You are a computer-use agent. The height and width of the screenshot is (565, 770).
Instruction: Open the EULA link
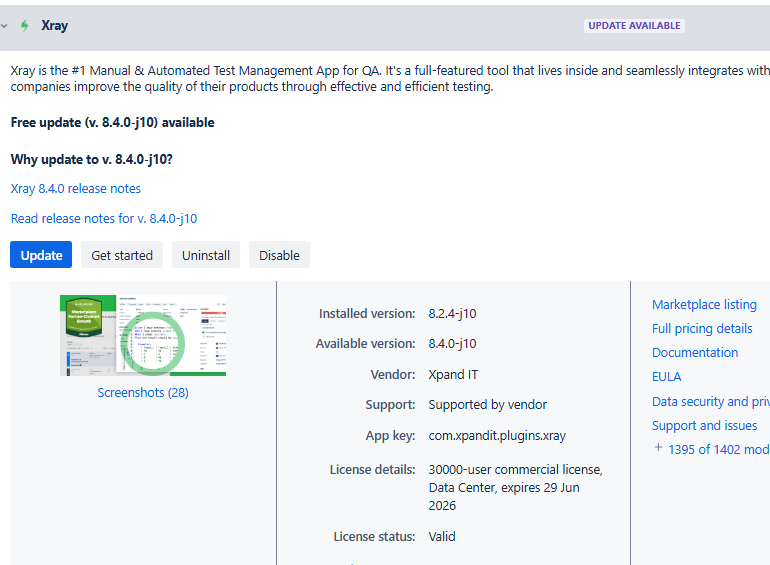coord(667,377)
